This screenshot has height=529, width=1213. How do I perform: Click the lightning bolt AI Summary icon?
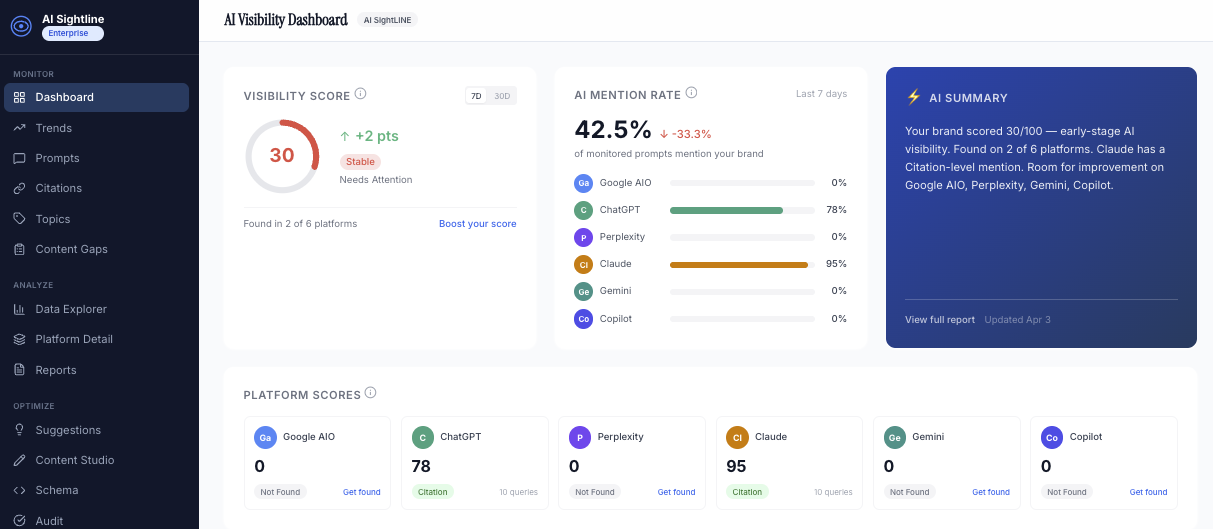913,97
